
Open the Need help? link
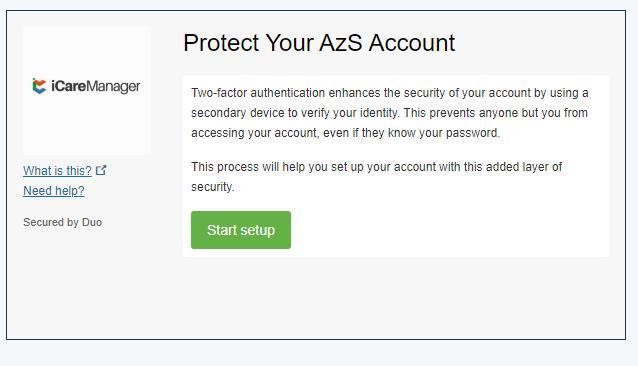[x=54, y=190]
